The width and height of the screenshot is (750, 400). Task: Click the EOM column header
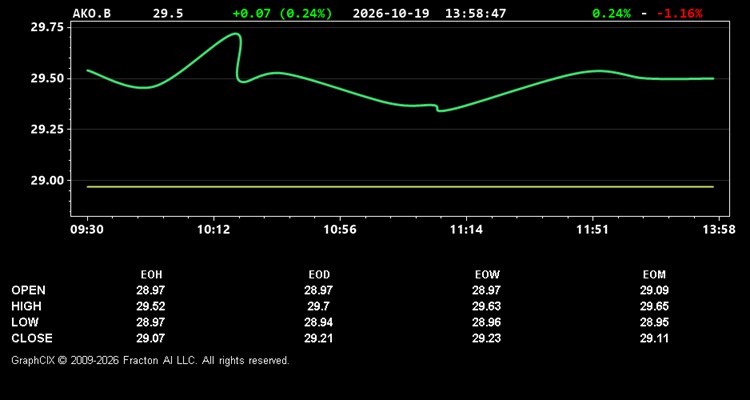click(x=654, y=275)
